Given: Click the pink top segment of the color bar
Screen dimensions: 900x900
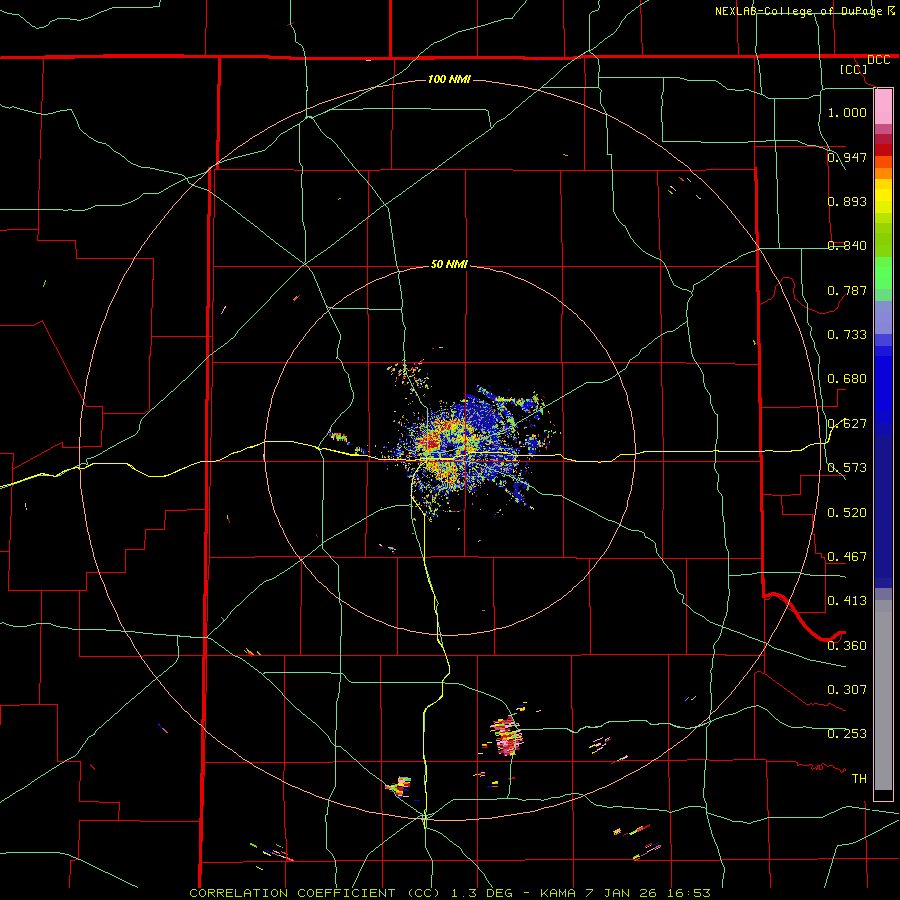Looking at the screenshot, I should click(883, 107).
